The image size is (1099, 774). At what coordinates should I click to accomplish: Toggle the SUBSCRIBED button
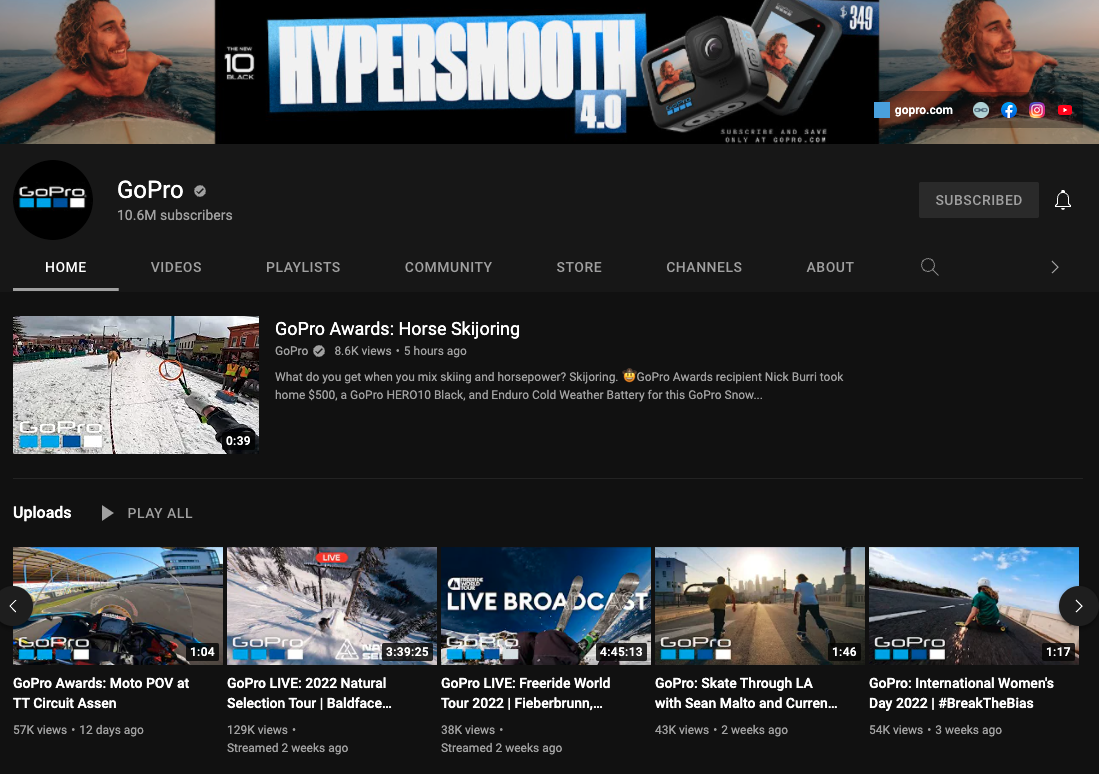tap(978, 200)
